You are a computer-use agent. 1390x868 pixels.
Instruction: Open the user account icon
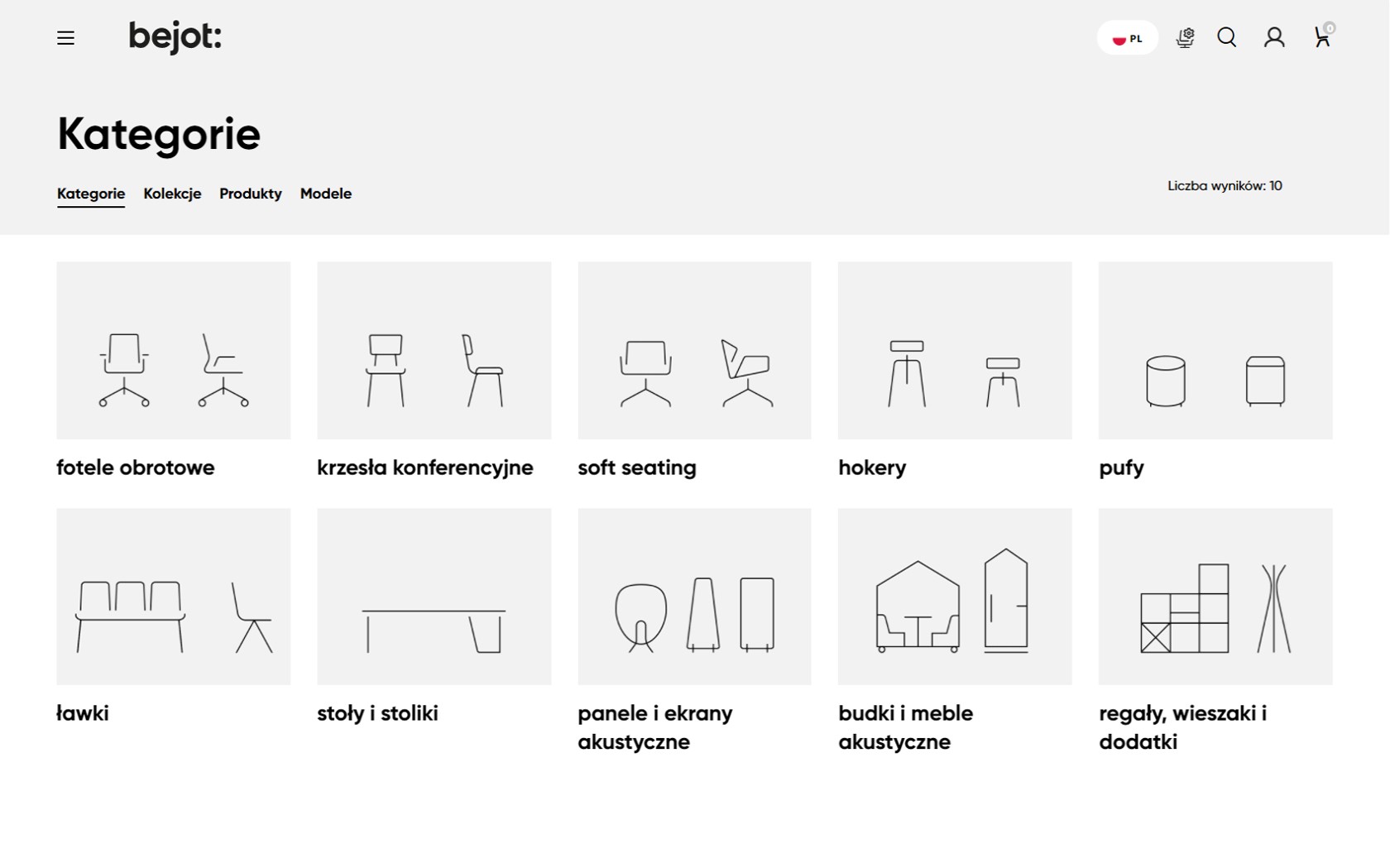tap(1274, 38)
